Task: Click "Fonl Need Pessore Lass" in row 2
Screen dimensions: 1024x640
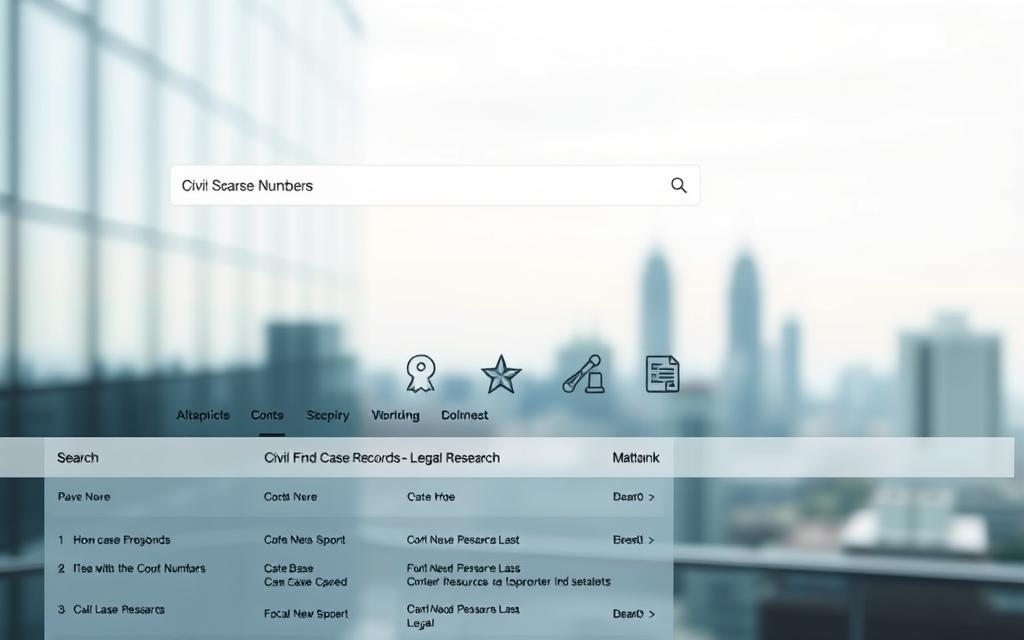Action: click(464, 568)
